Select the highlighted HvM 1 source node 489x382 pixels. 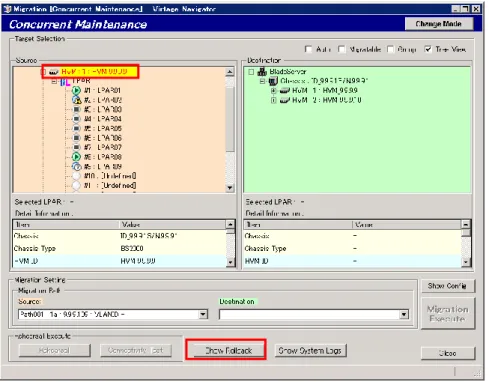click(x=94, y=71)
